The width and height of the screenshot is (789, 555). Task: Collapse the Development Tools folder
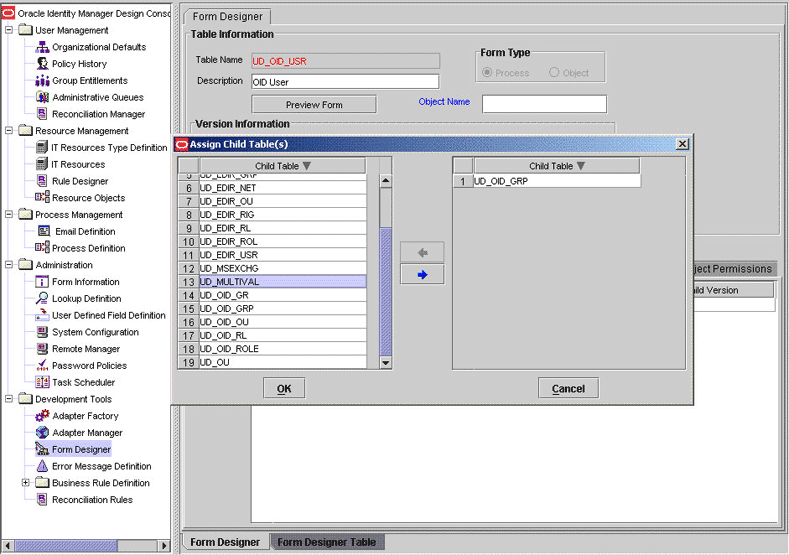9,399
